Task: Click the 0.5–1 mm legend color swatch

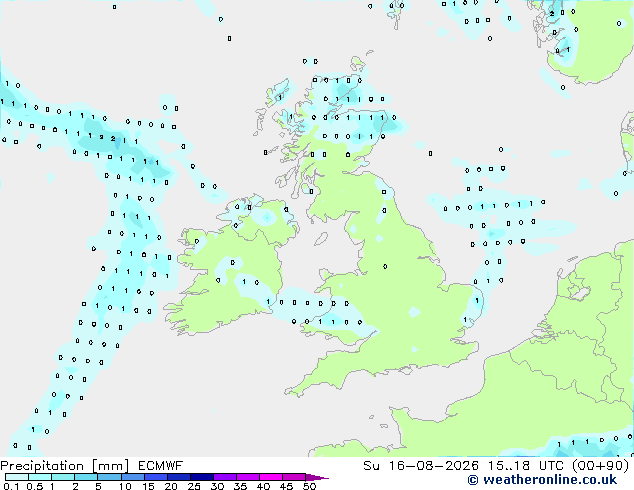Action: (40, 477)
